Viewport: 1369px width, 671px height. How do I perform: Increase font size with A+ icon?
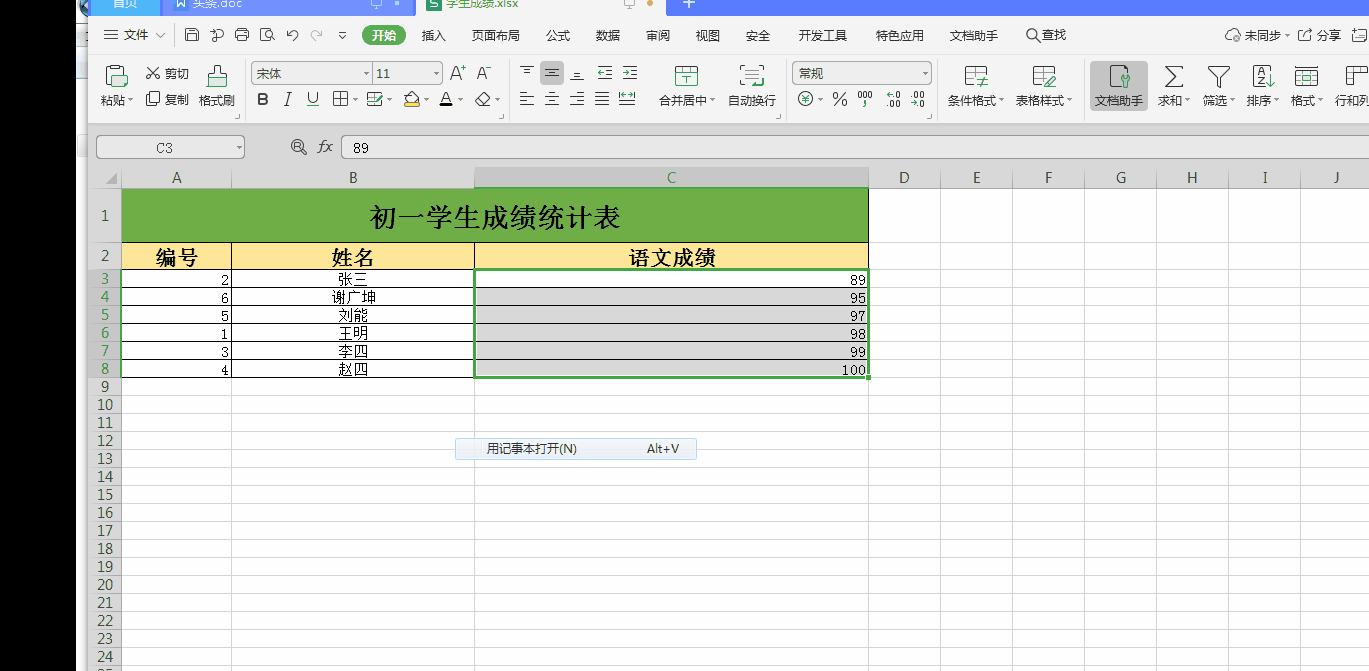458,73
